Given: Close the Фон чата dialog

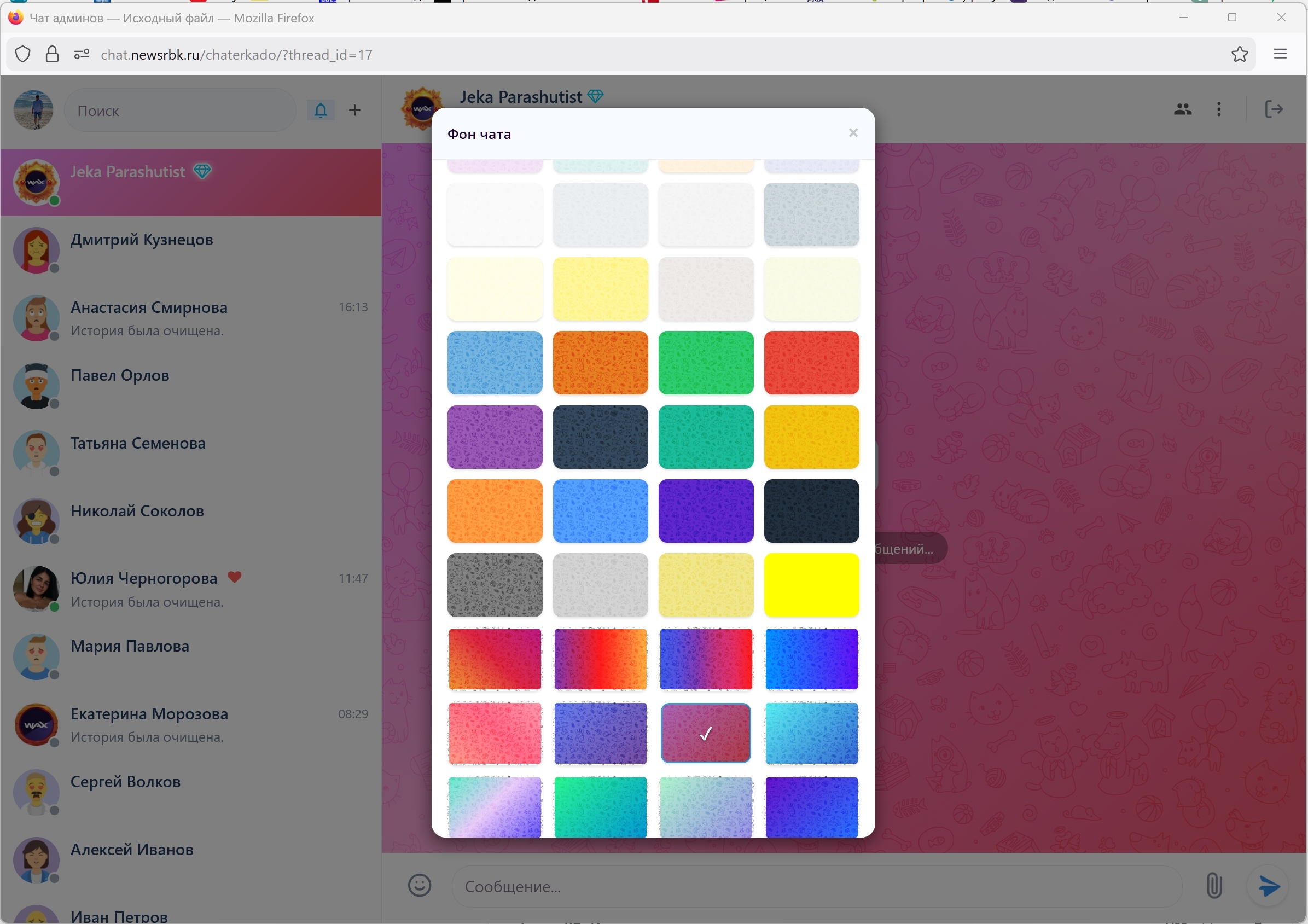Looking at the screenshot, I should pyautogui.click(x=853, y=133).
